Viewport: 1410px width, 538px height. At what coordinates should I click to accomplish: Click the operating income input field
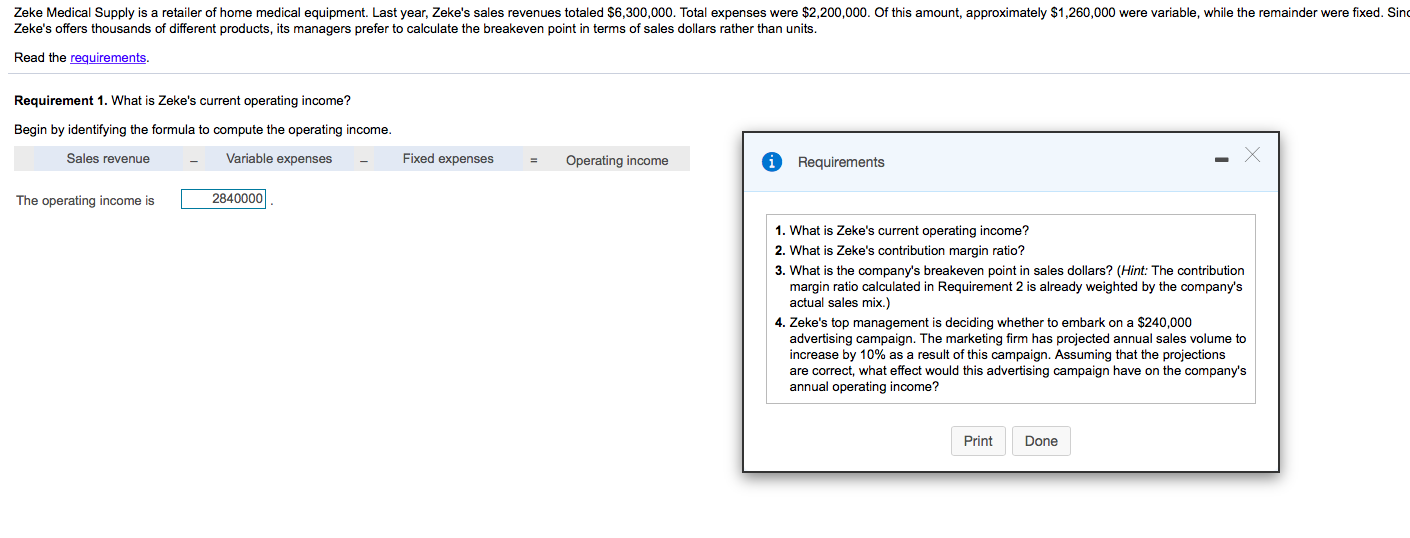pyautogui.click(x=223, y=199)
